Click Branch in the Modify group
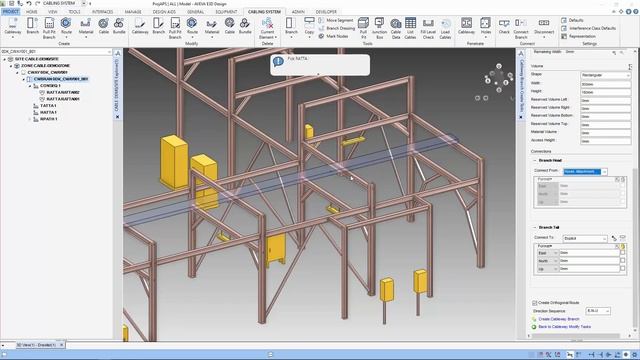The height and width of the screenshot is (360, 640). [158, 26]
